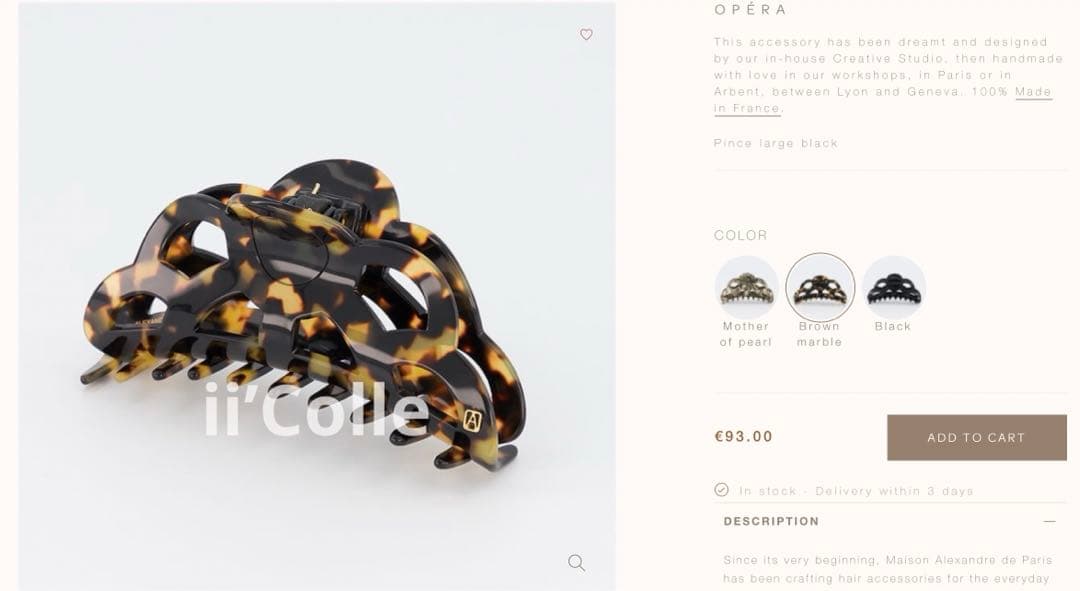Image resolution: width=1080 pixels, height=591 pixels.
Task: Pick the Black color swatch
Action: point(893,287)
